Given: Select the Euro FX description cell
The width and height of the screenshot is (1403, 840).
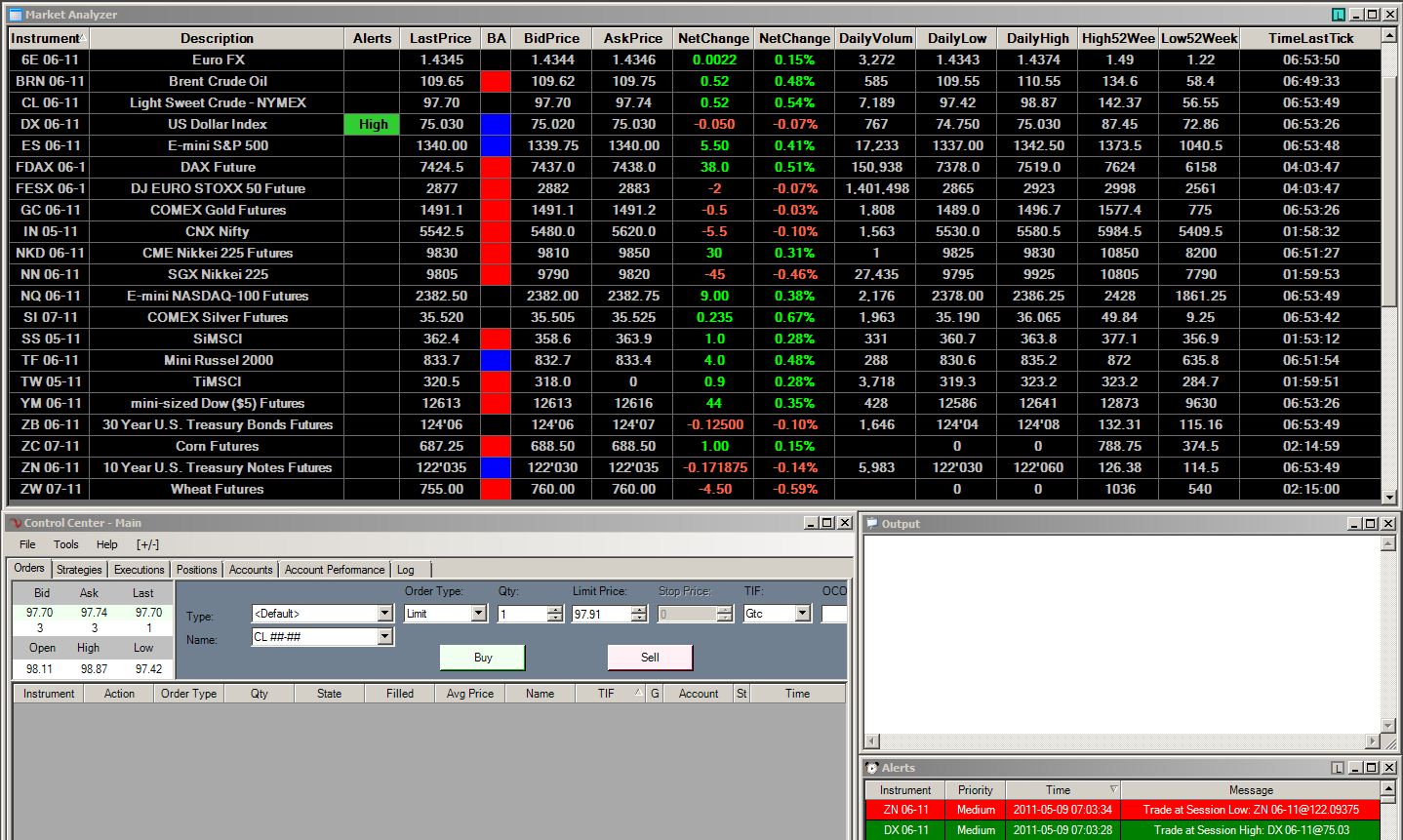Looking at the screenshot, I should [217, 60].
